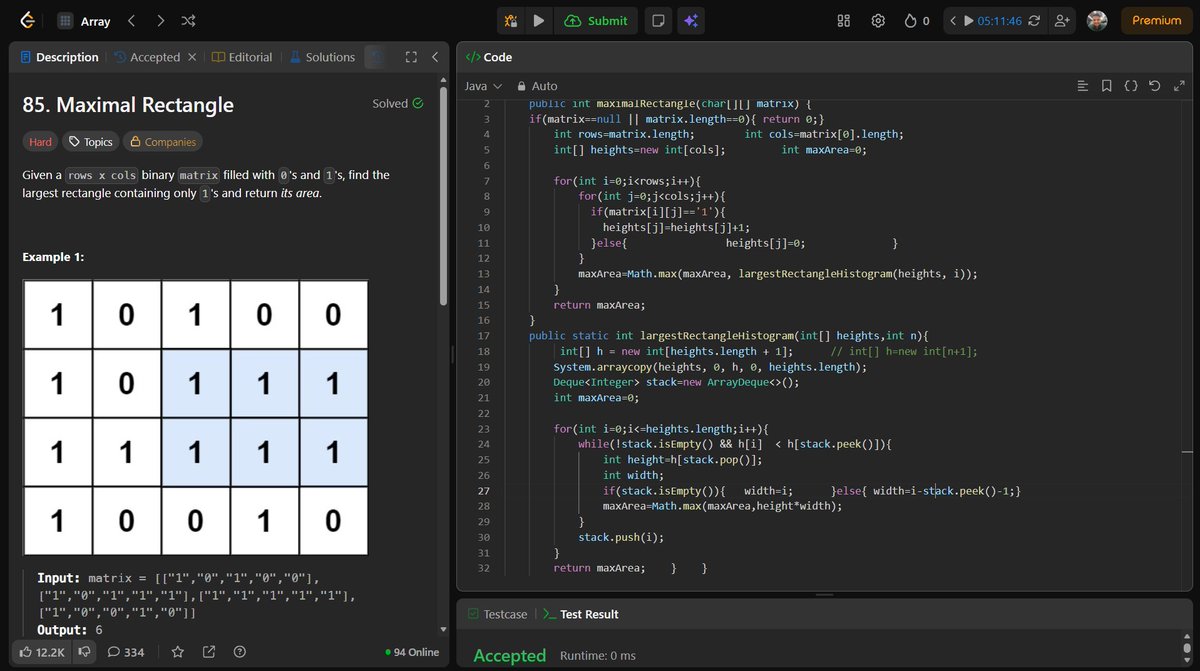Screen dimensions: 1200x671
Task: Expand the code editor fullscreen
Action: [x=1179, y=86]
